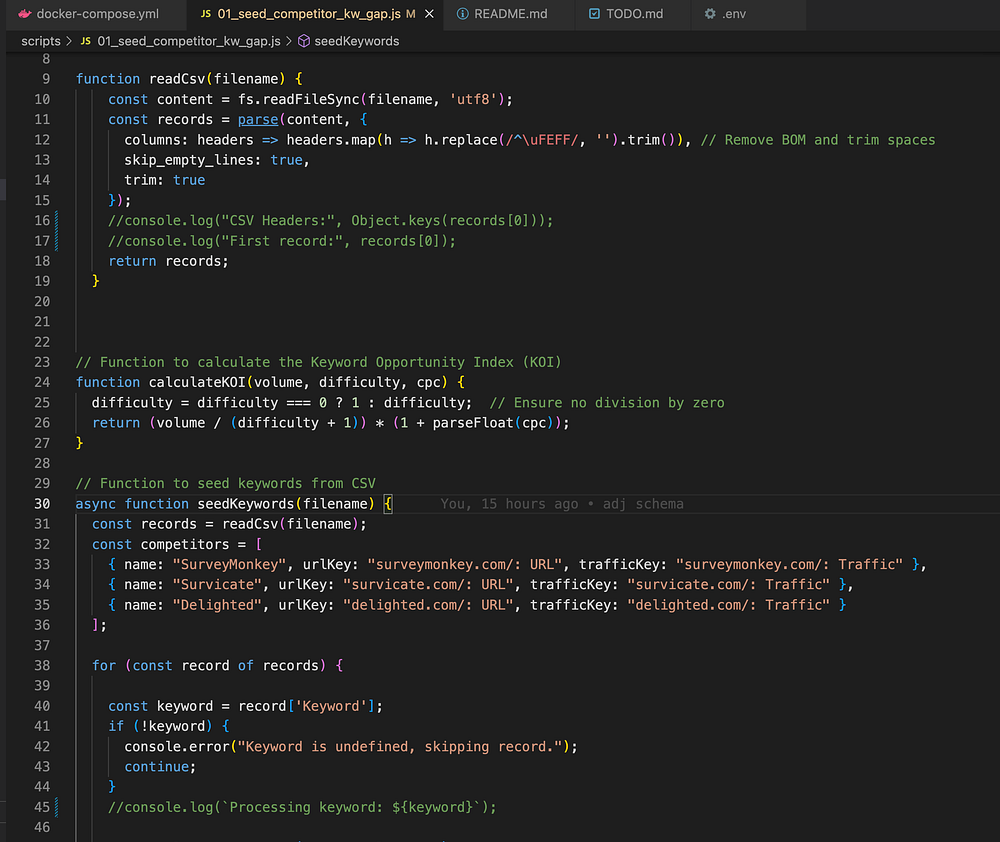Click the file icon on TODO.md tab
1000x842 pixels.
(x=594, y=15)
